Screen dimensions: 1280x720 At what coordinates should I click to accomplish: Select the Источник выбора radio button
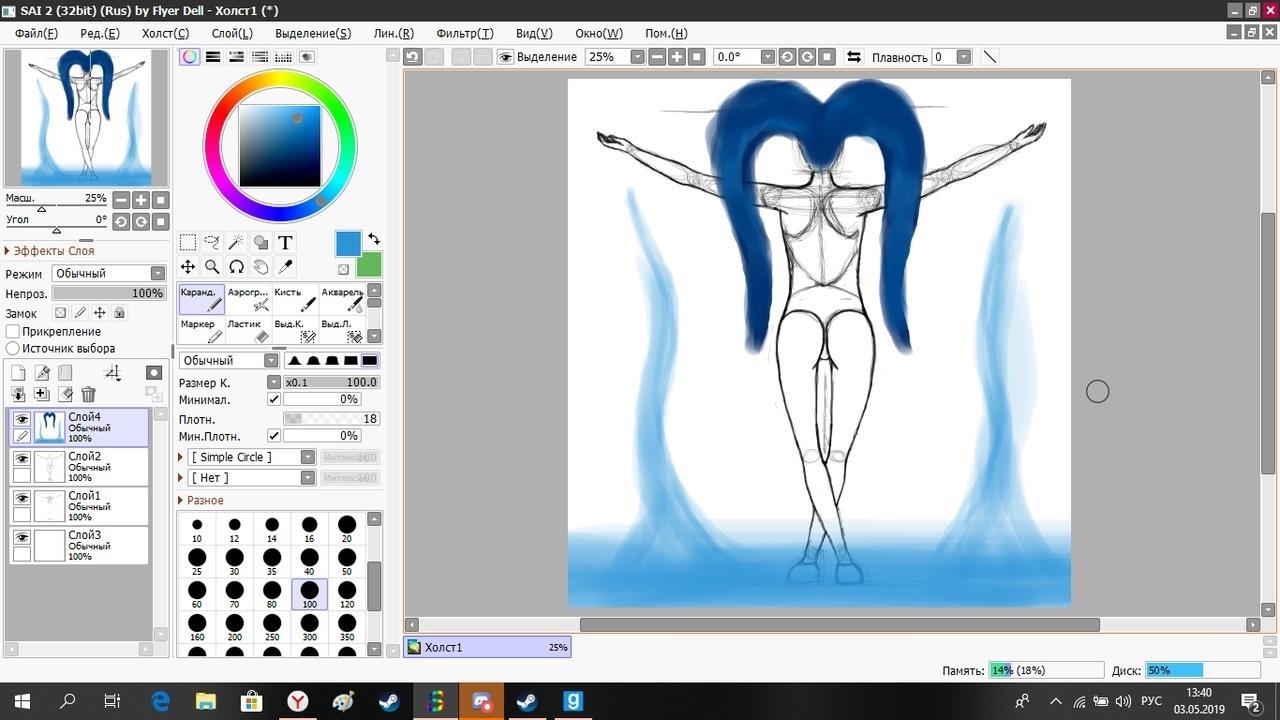[x=13, y=348]
